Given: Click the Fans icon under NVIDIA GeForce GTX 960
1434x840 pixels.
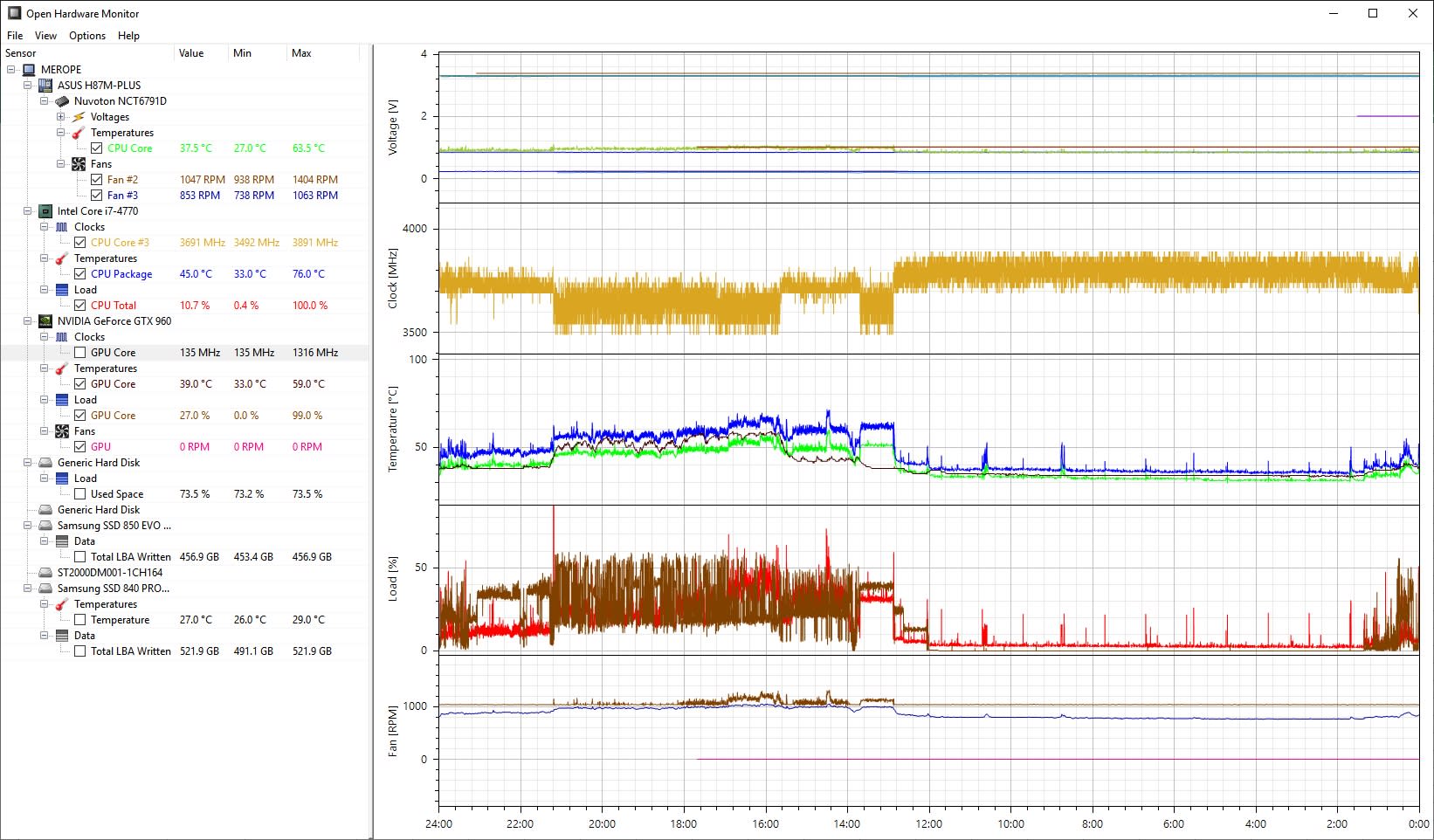Looking at the screenshot, I should 62,431.
